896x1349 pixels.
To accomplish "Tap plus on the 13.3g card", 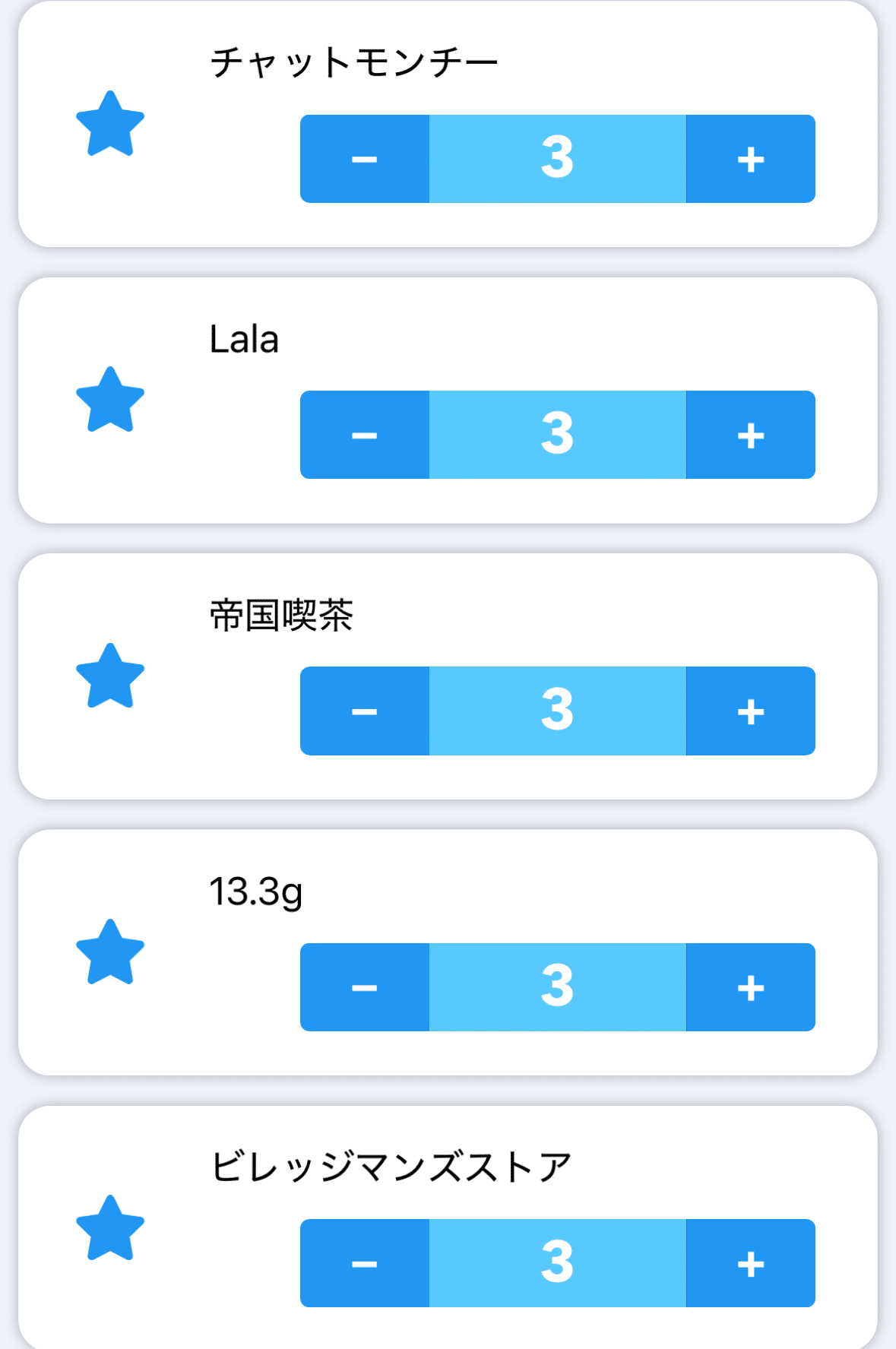I will pyautogui.click(x=750, y=987).
